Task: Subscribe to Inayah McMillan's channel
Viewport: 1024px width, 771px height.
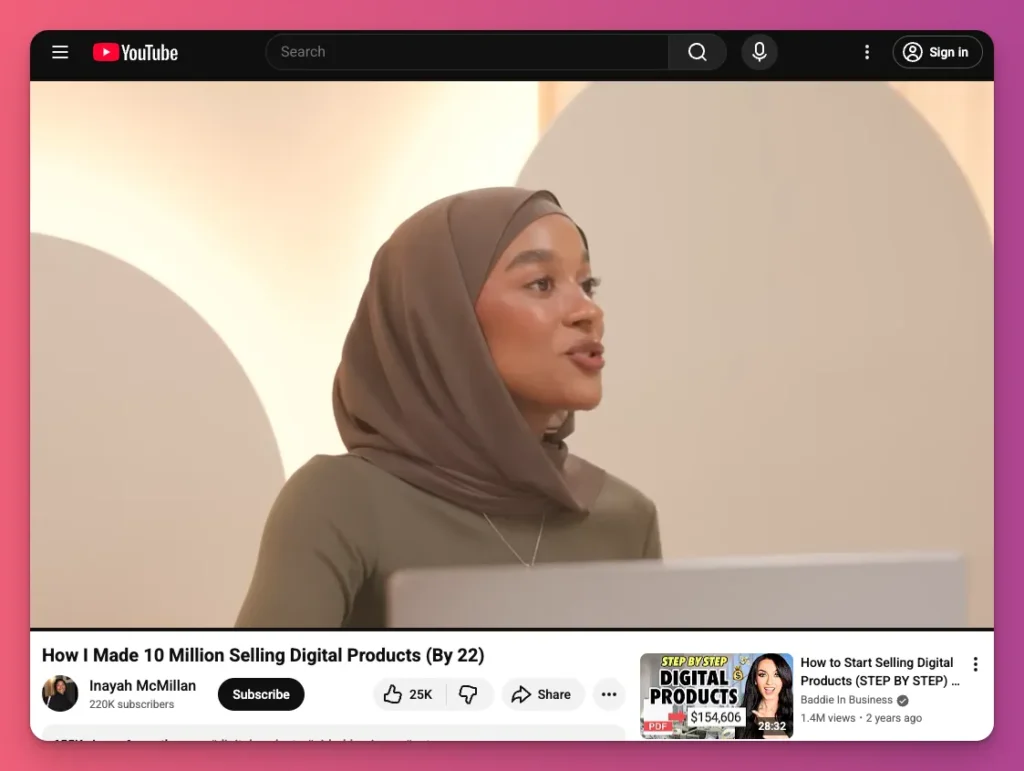Action: point(260,694)
